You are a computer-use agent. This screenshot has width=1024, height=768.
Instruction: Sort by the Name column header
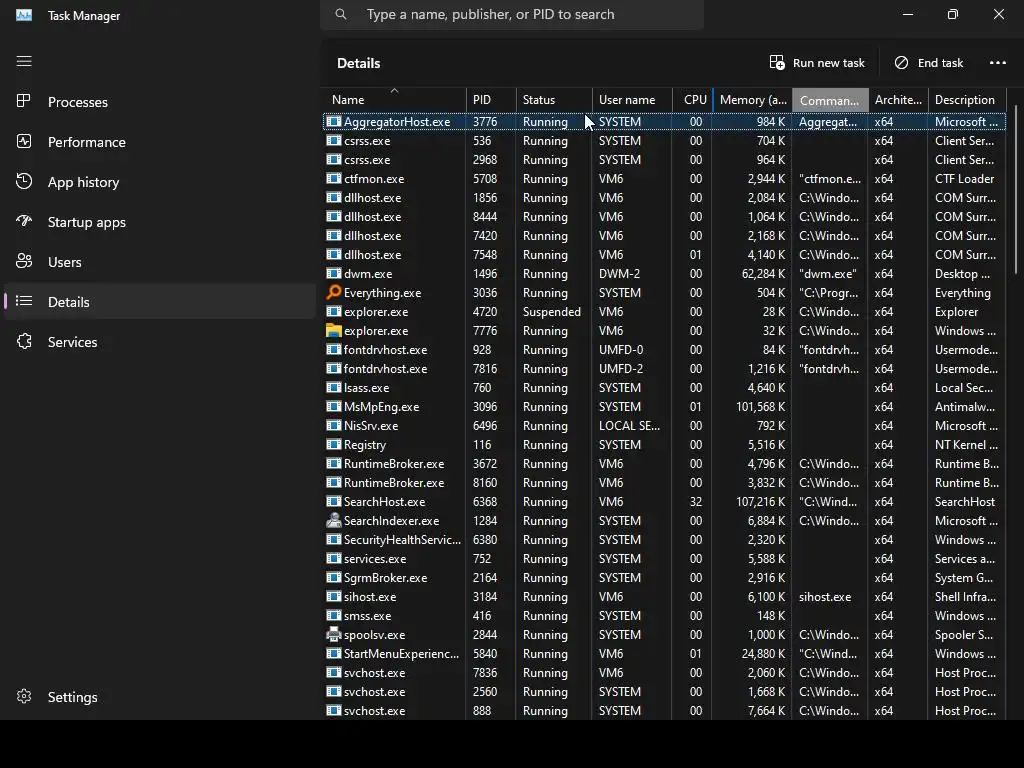[394, 100]
